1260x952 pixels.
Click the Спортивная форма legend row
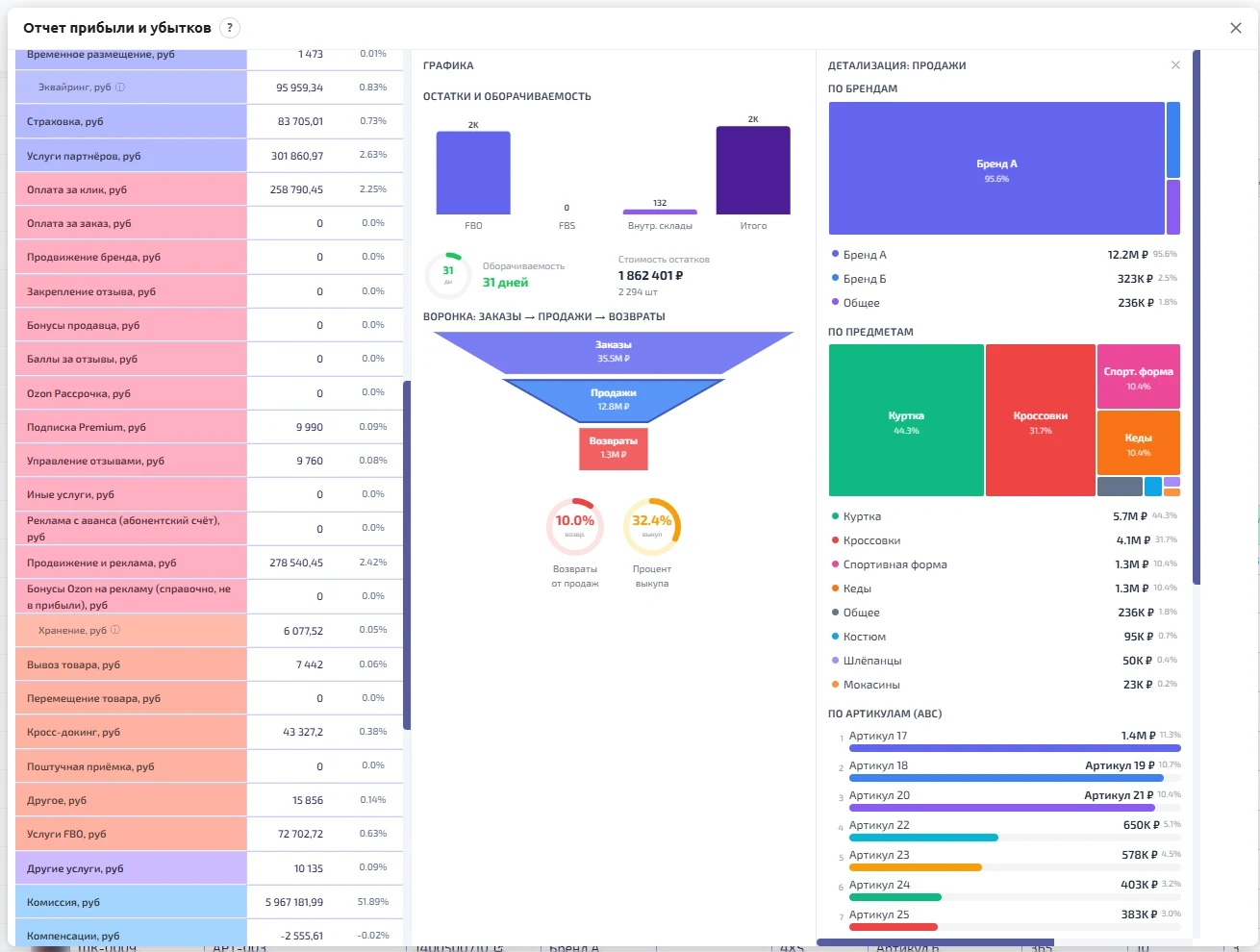click(1004, 564)
